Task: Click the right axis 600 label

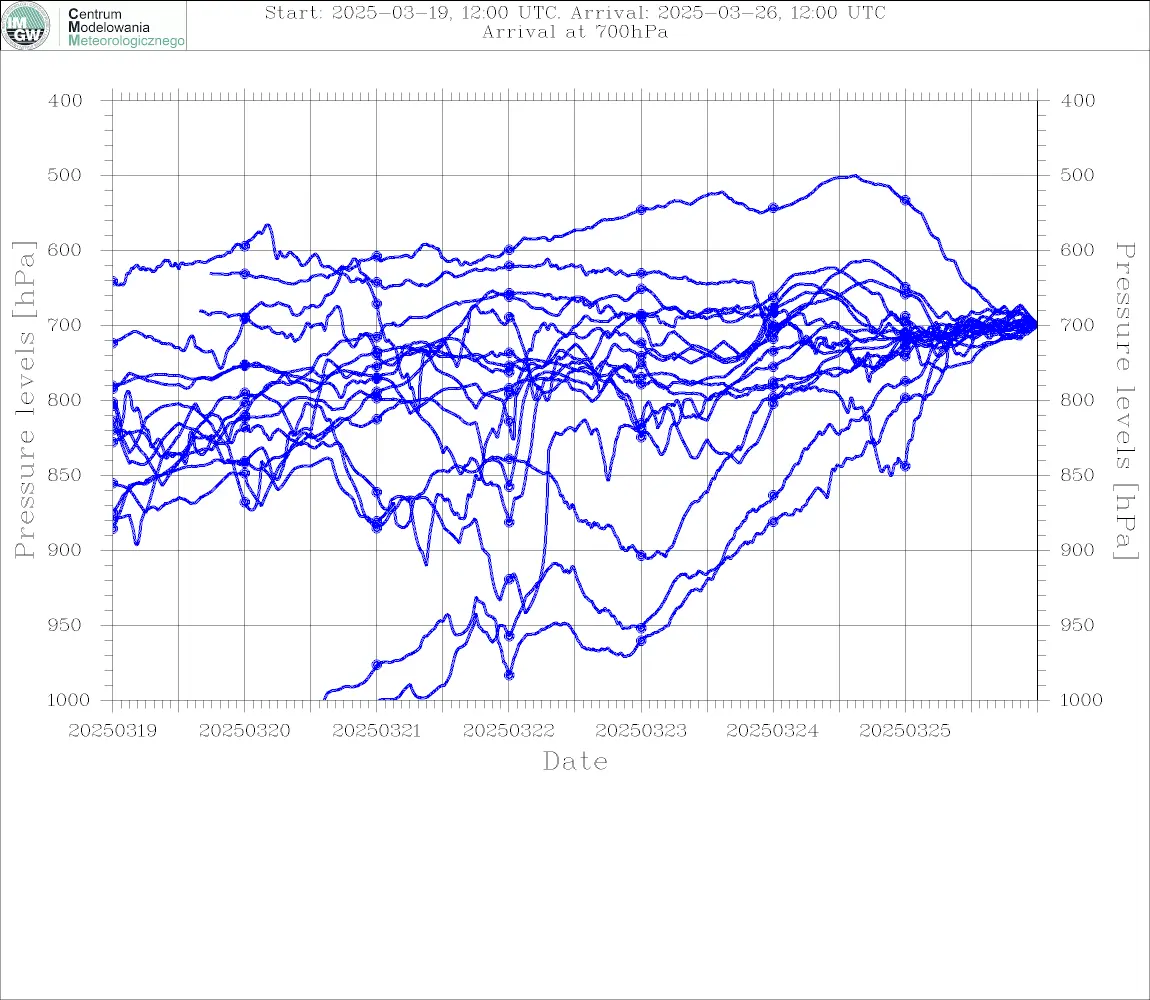Action: click(1077, 250)
